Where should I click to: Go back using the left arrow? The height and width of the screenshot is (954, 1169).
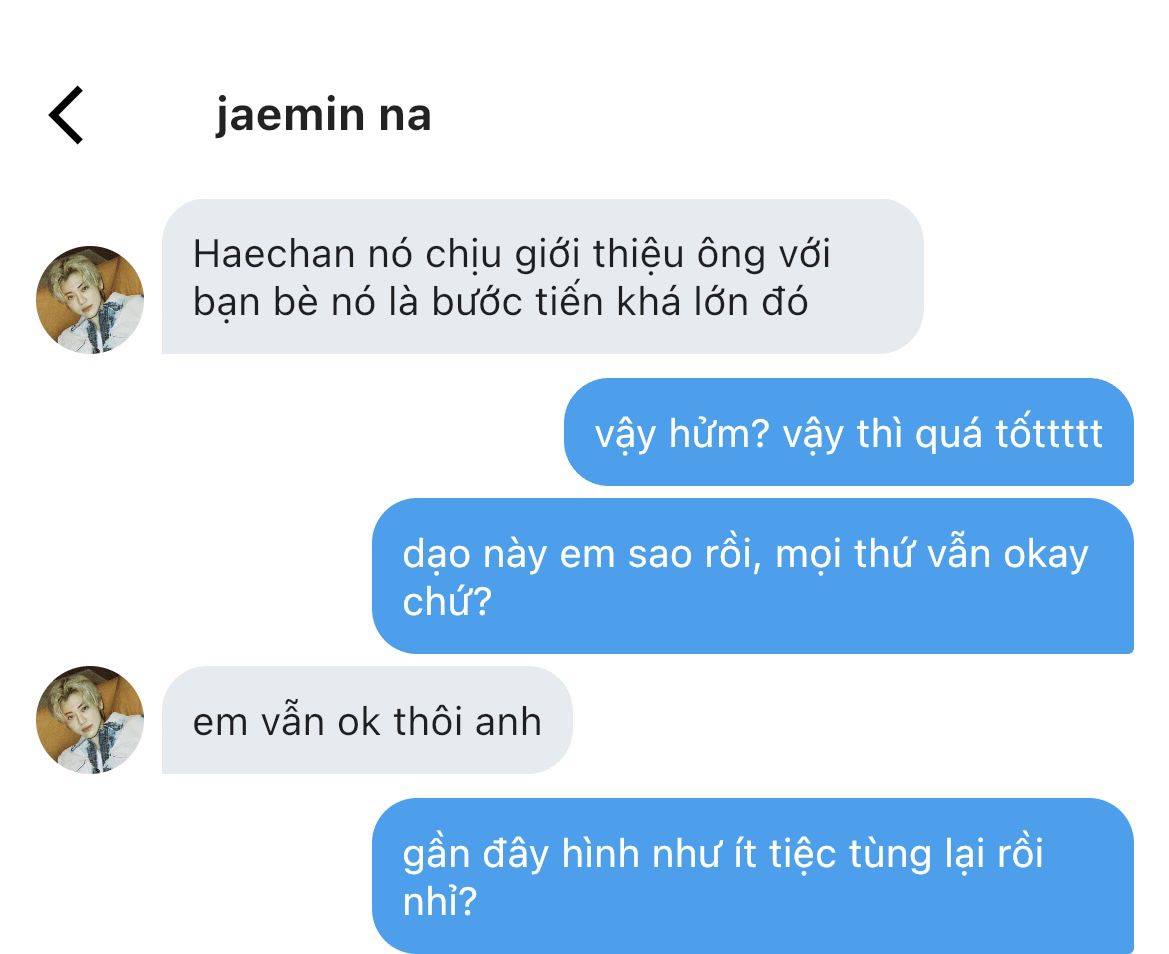[66, 115]
